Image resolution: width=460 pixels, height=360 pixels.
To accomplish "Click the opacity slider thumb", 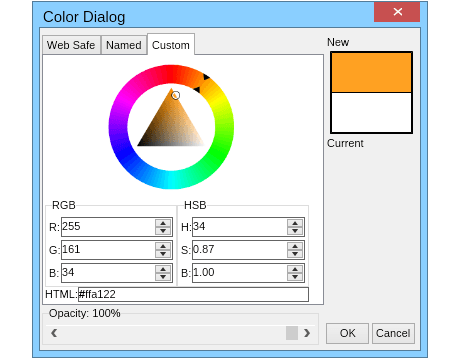I will point(292,333).
